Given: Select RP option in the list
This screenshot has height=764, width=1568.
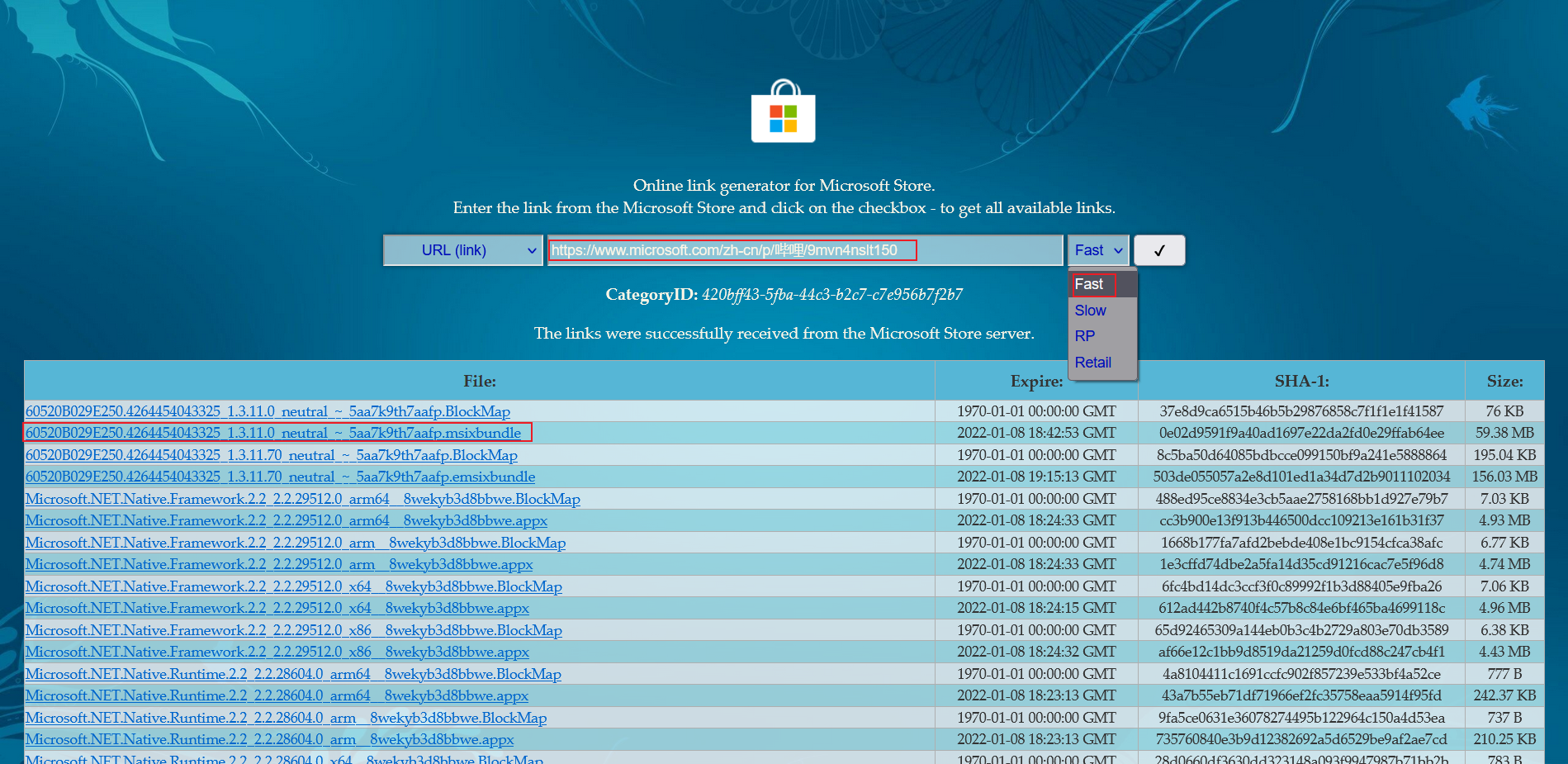Looking at the screenshot, I should click(1102, 336).
